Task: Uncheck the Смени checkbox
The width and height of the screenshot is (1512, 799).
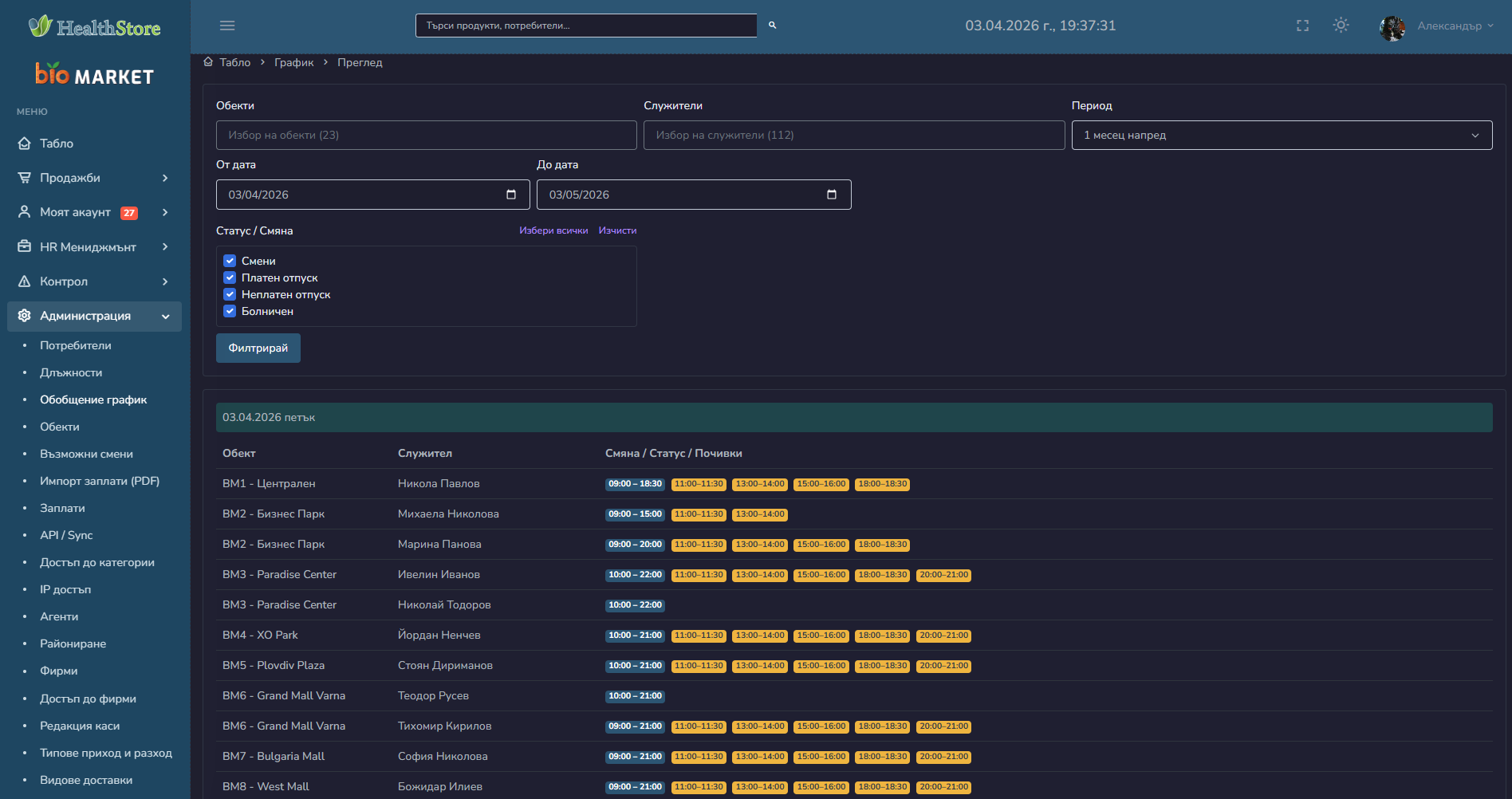Action: (230, 261)
